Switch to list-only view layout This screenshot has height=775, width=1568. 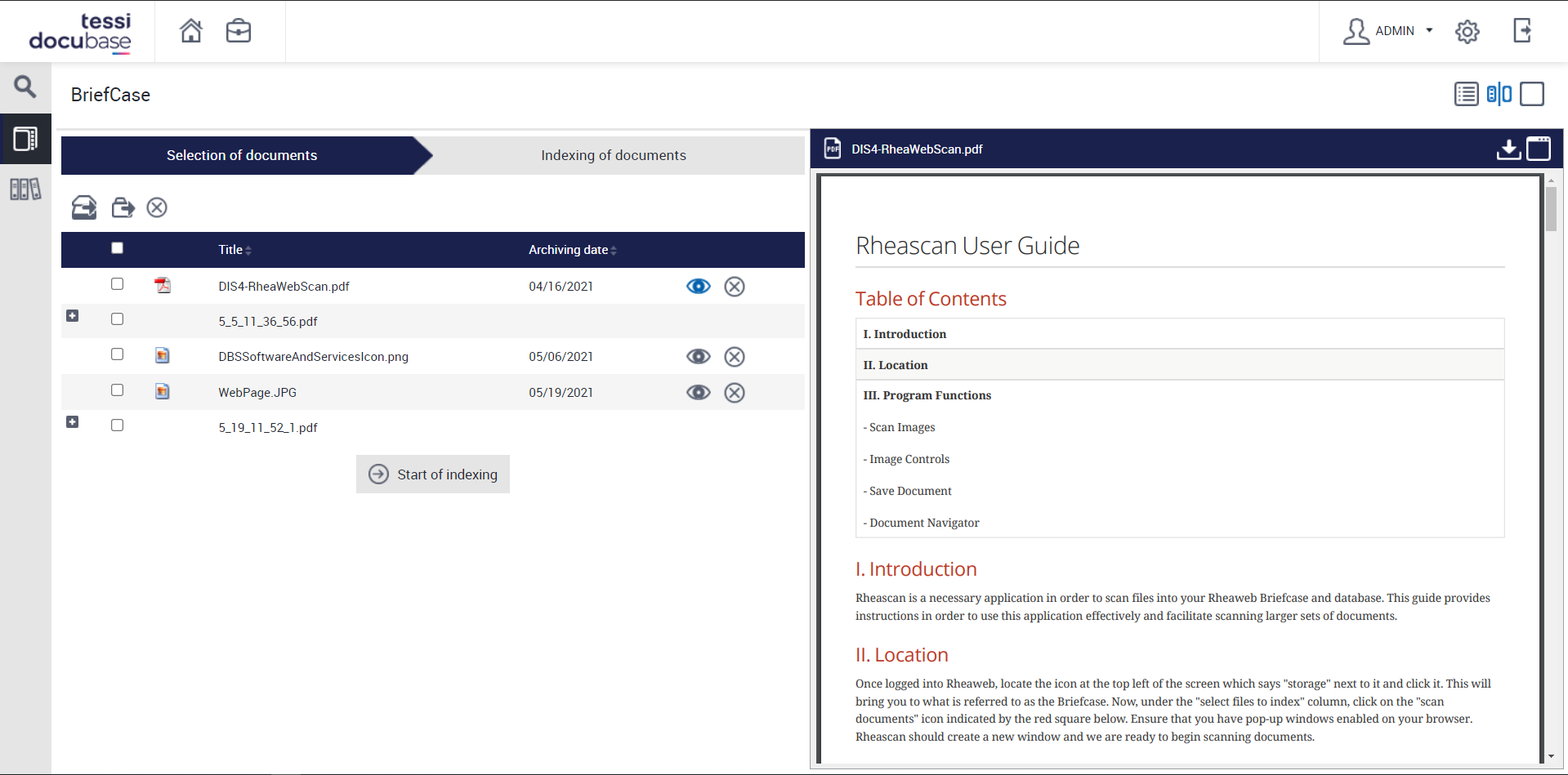1466,94
